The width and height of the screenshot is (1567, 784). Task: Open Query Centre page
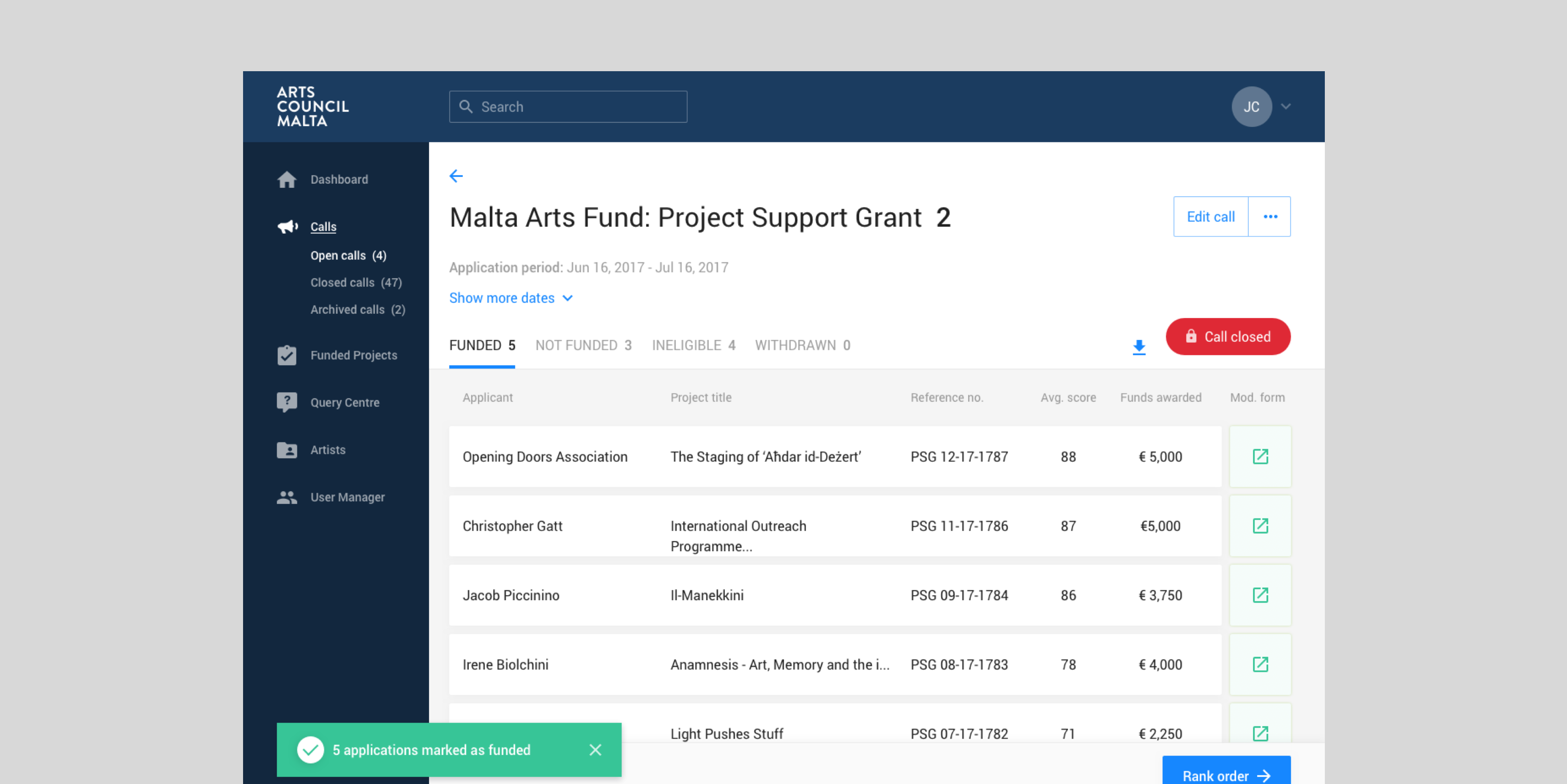[x=344, y=403]
